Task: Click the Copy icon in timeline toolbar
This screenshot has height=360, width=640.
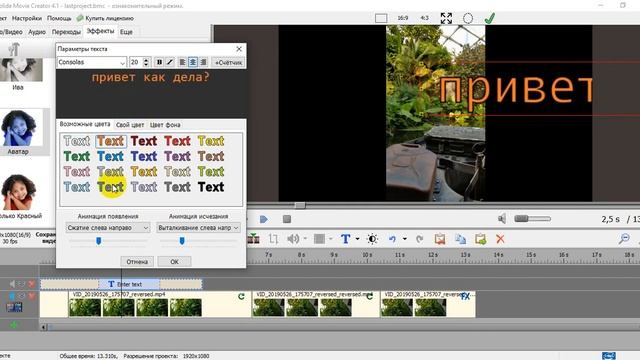Action: [x=460, y=239]
